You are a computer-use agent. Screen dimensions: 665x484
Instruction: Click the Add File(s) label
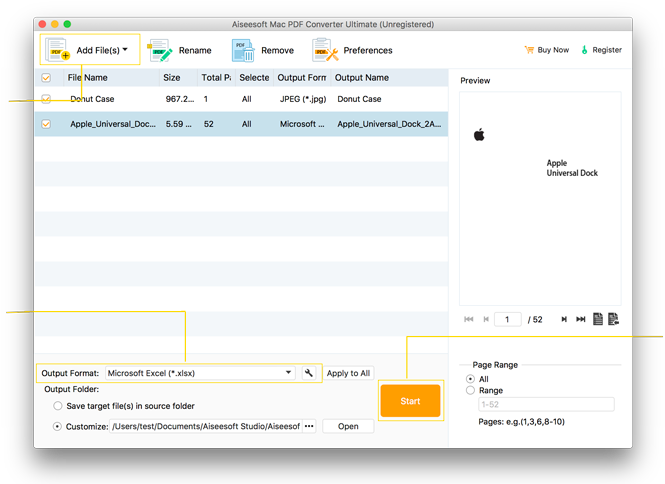point(98,50)
